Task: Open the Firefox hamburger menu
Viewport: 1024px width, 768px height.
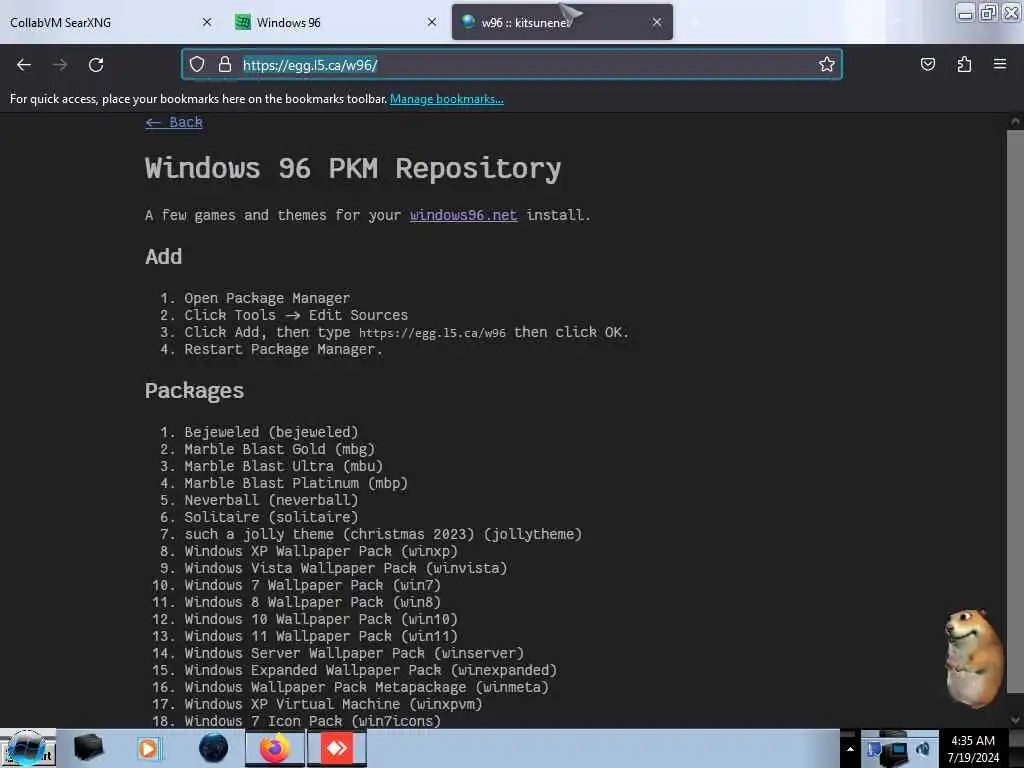Action: (x=999, y=64)
